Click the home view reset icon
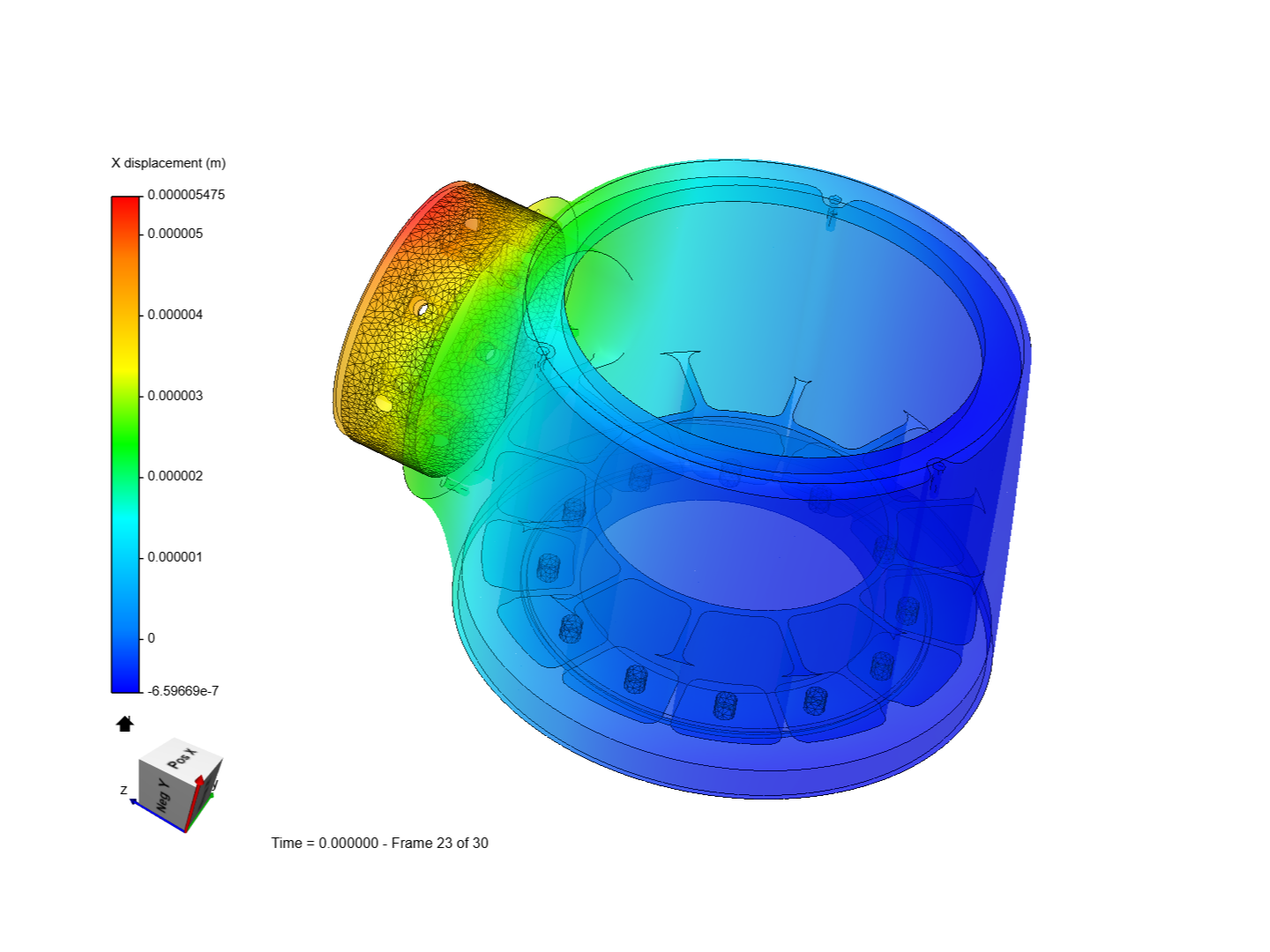The width and height of the screenshot is (1270, 952). 125,724
